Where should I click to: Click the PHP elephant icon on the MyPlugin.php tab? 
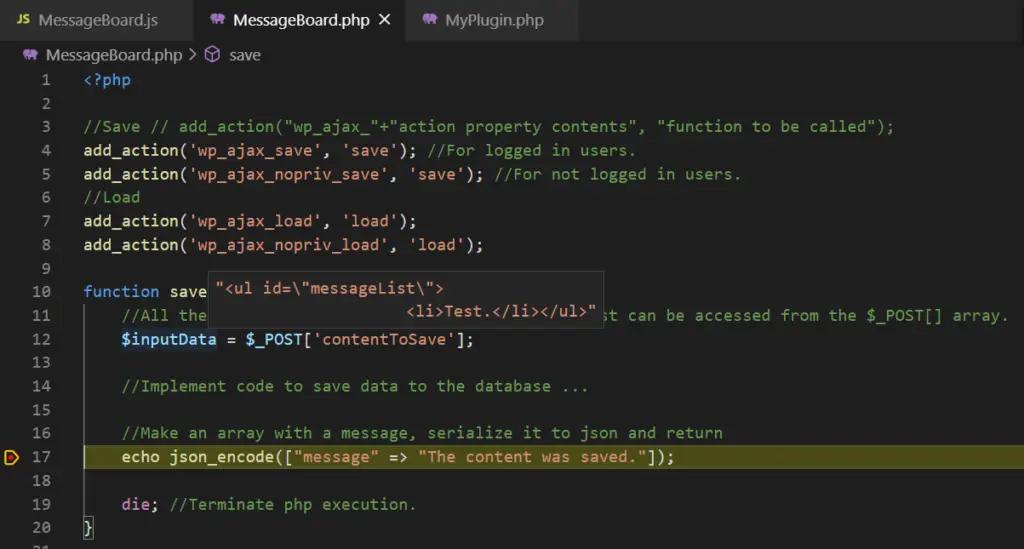tap(430, 20)
